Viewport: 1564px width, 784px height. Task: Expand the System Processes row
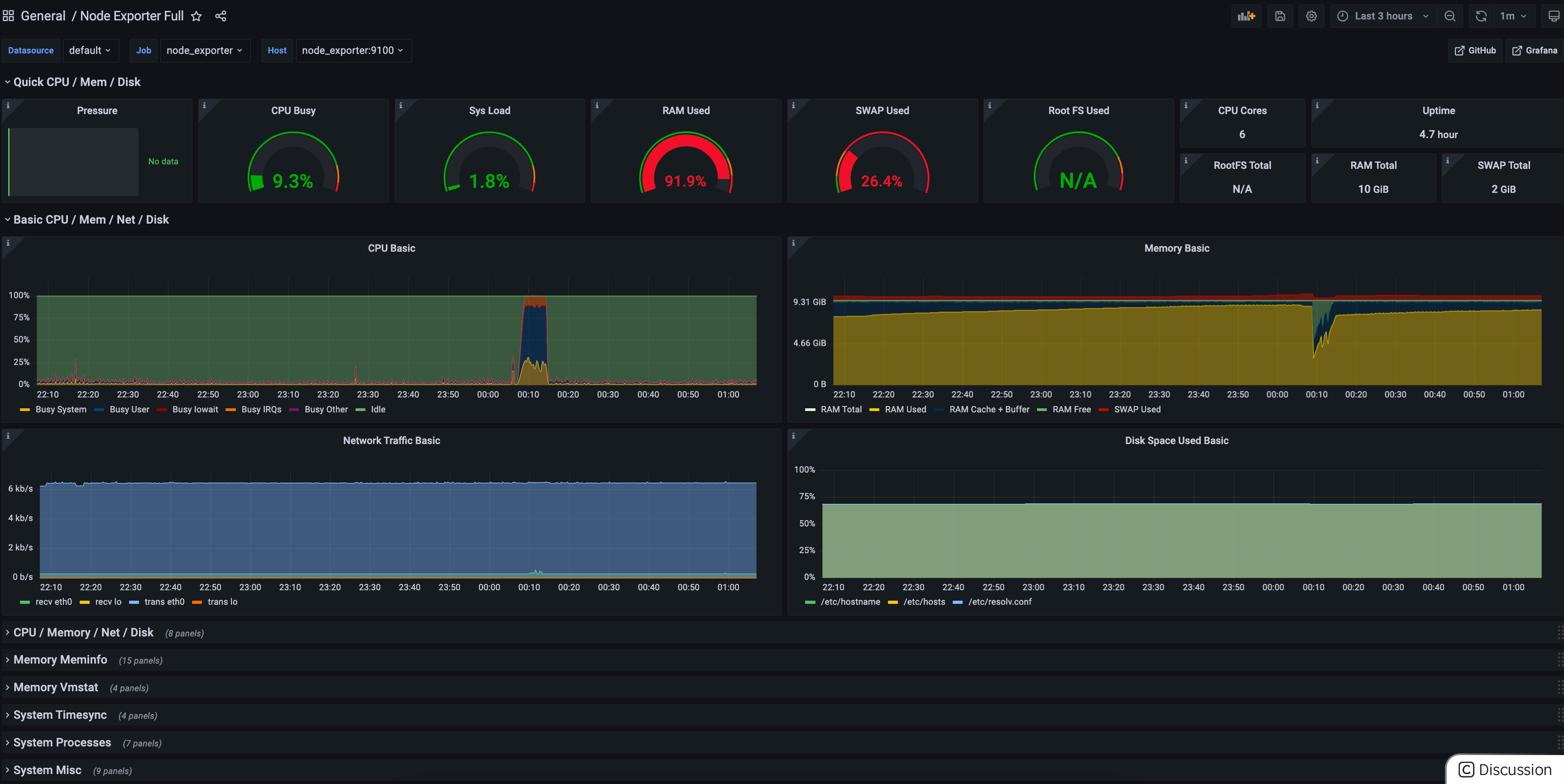(62, 743)
